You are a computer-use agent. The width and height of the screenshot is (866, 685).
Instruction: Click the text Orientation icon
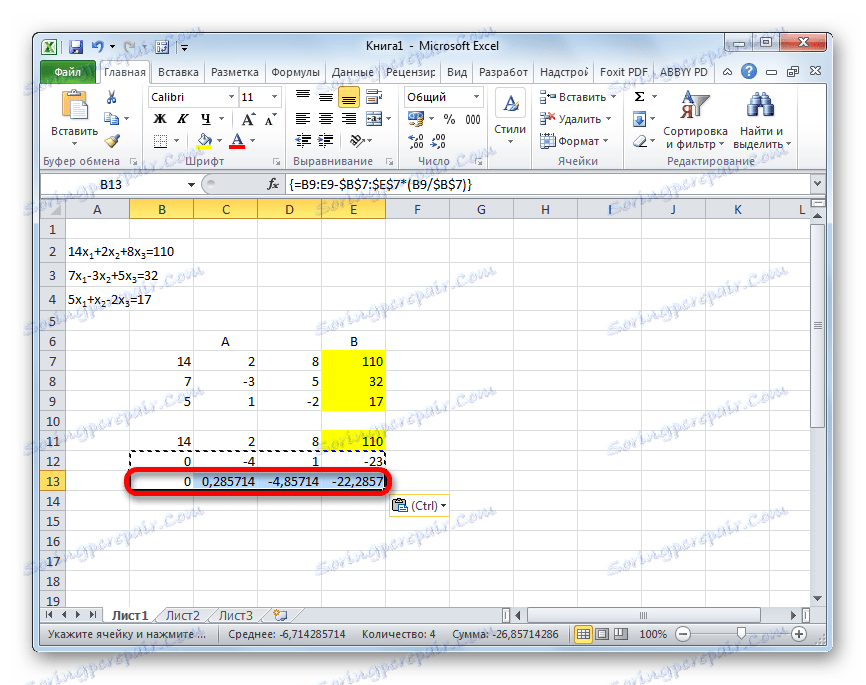[357, 141]
